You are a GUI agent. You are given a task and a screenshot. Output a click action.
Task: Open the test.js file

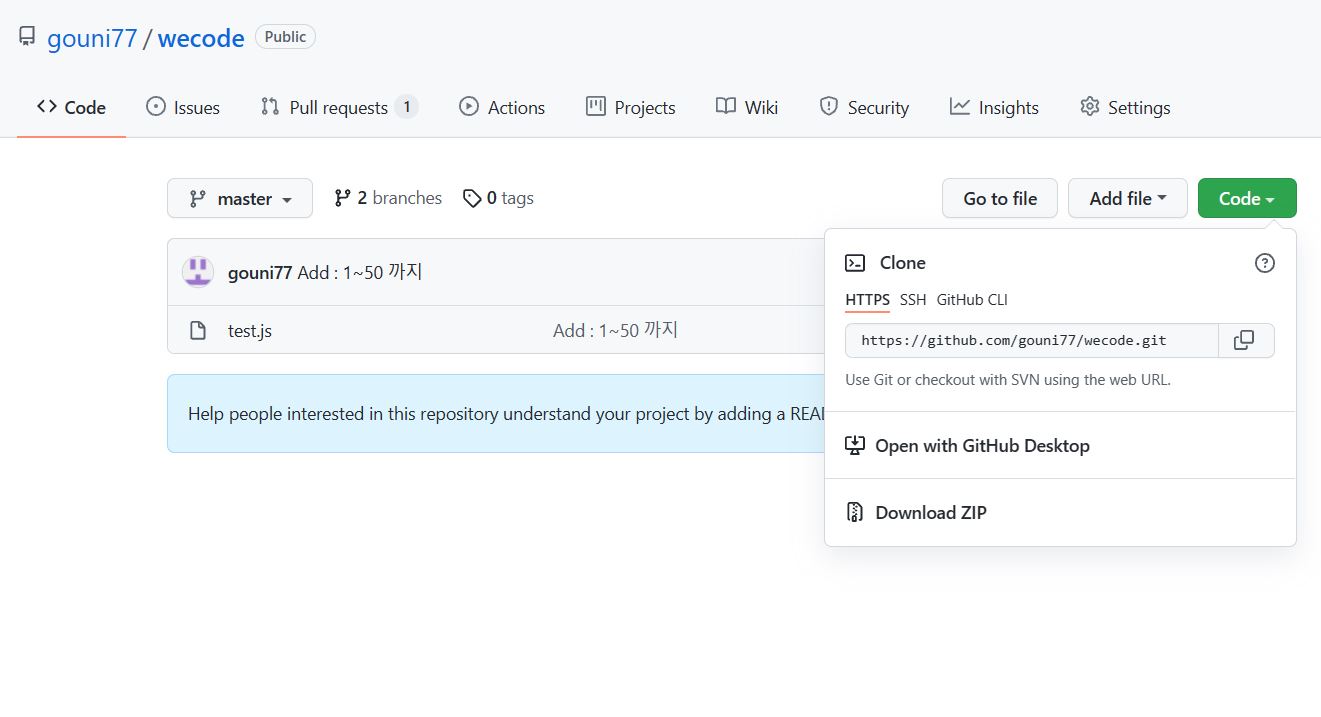pyautogui.click(x=250, y=330)
